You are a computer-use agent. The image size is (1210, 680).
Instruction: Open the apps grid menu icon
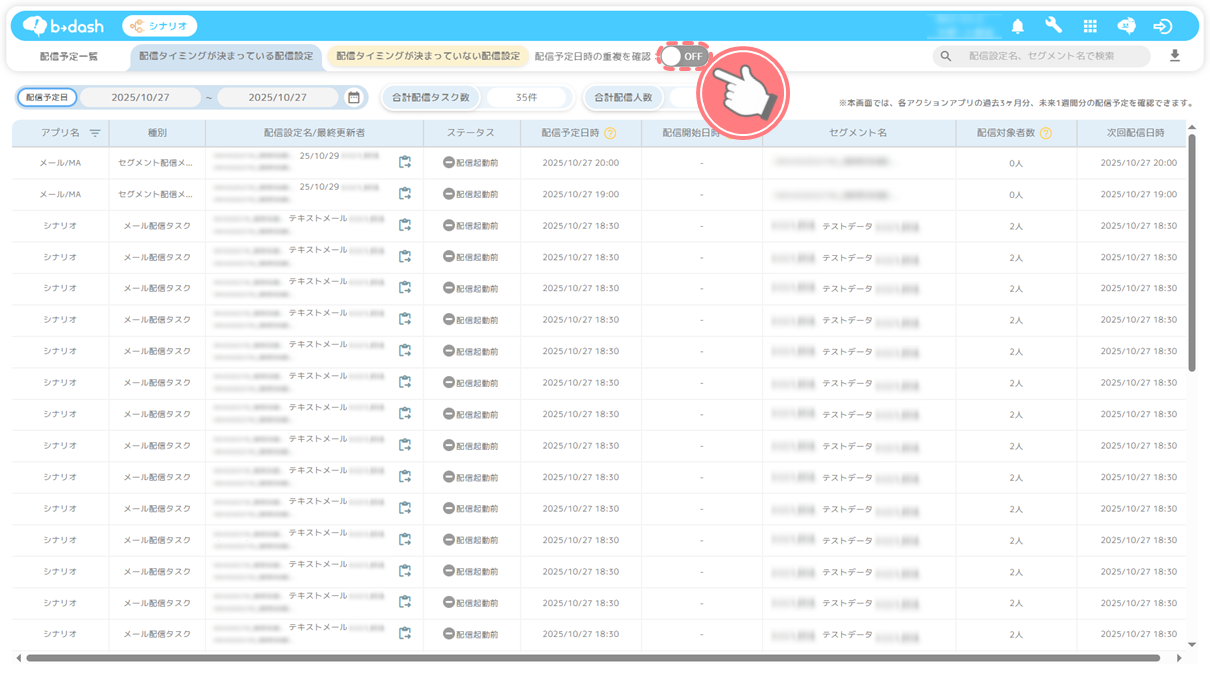pos(1090,27)
